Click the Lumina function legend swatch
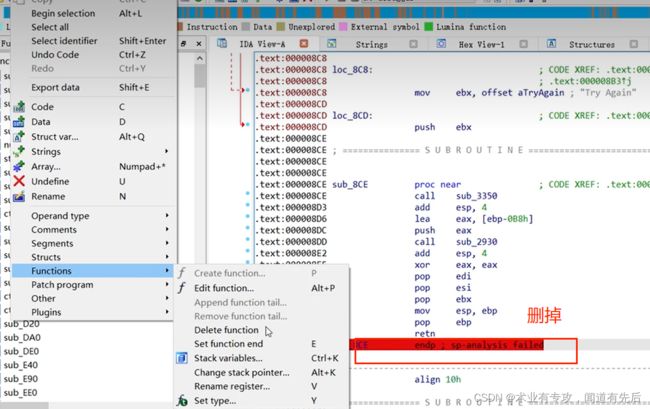This screenshot has width=650, height=409. (x=429, y=27)
